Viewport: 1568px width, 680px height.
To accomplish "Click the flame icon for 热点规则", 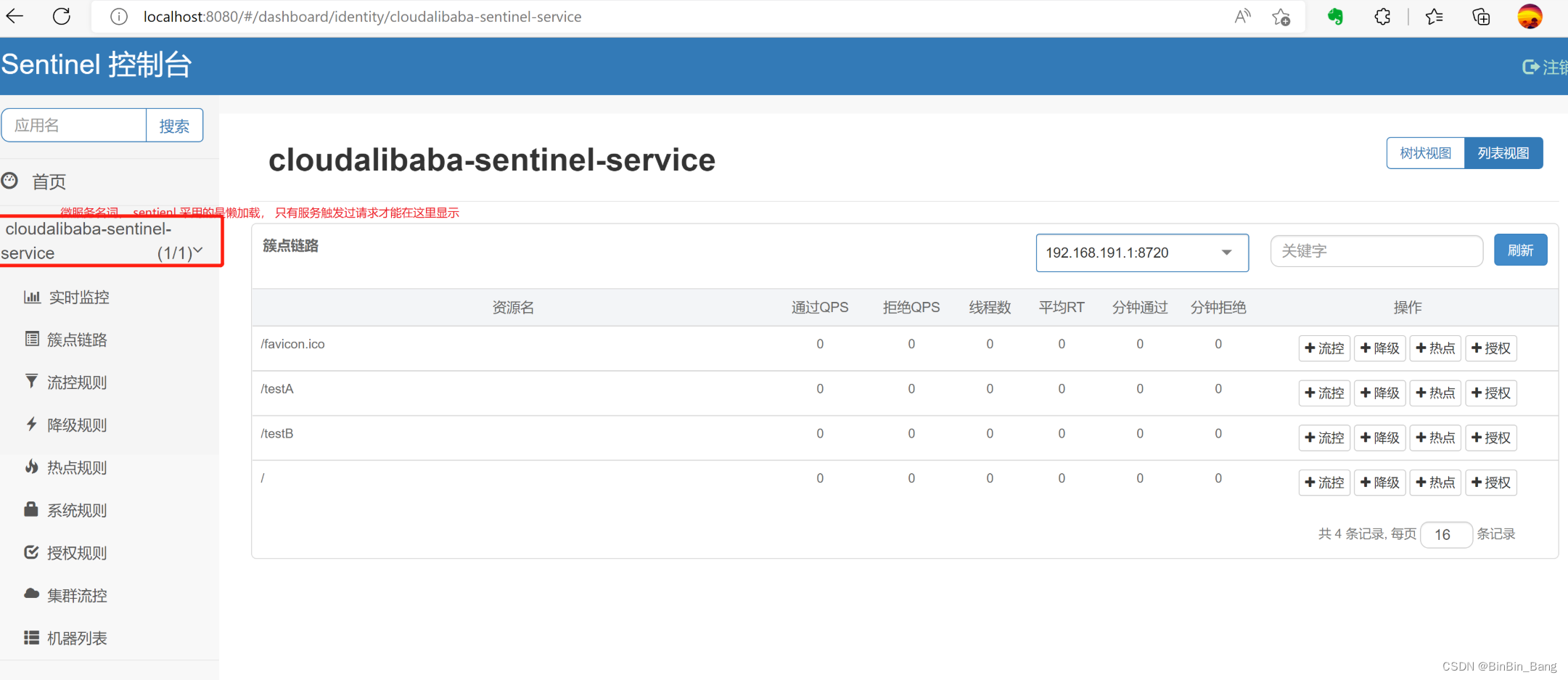I will tap(31, 466).
